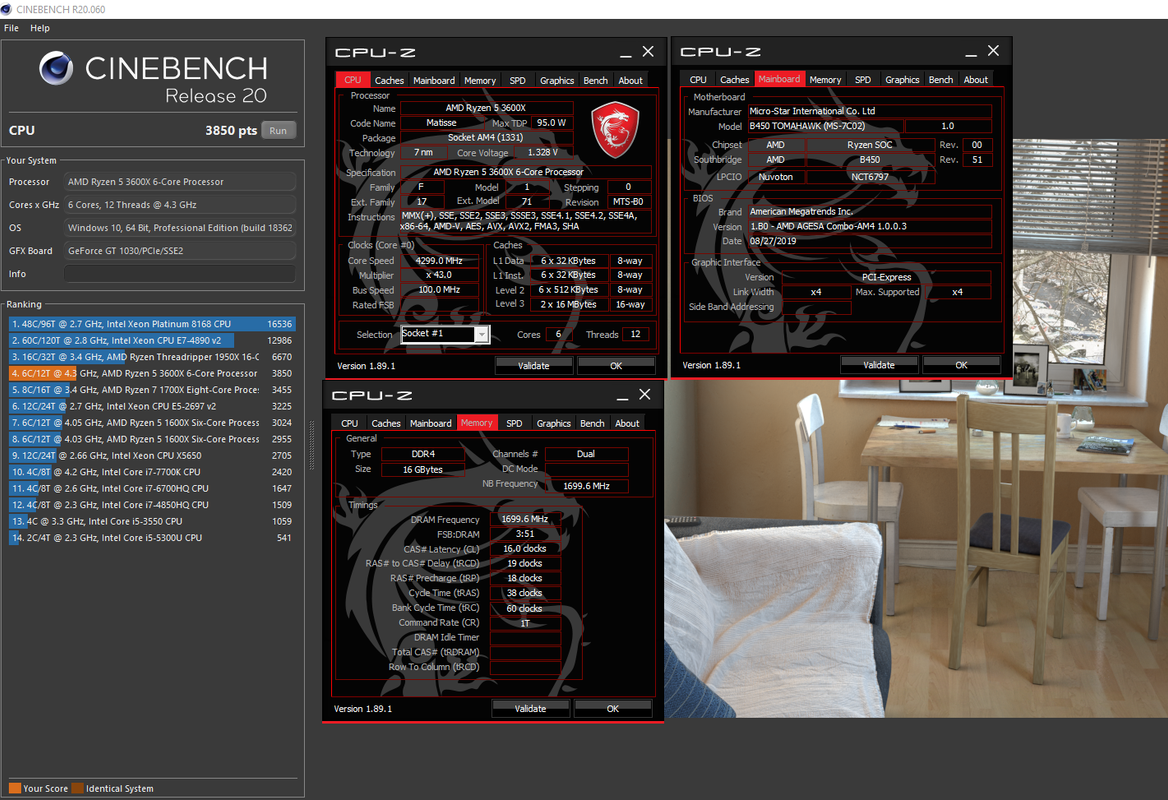This screenshot has height=800, width=1168.
Task: Click OK in Memory window
Action: (x=613, y=708)
